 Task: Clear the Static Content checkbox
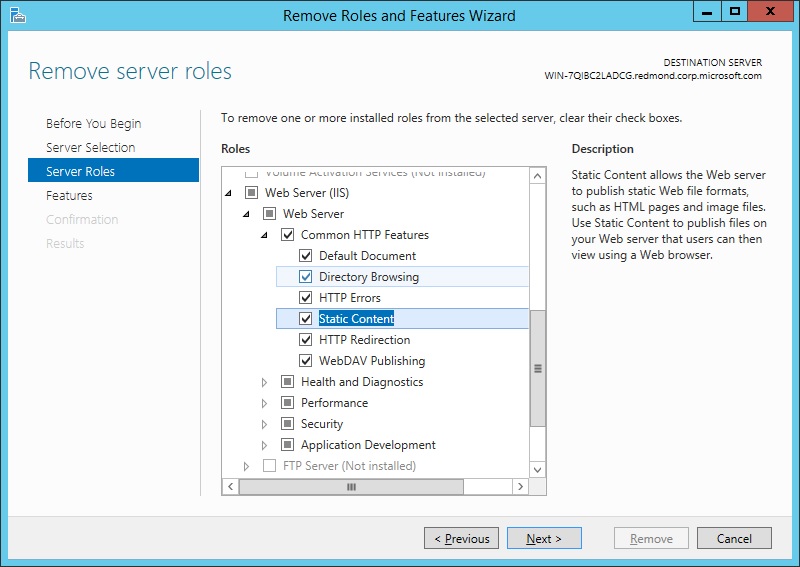point(305,318)
